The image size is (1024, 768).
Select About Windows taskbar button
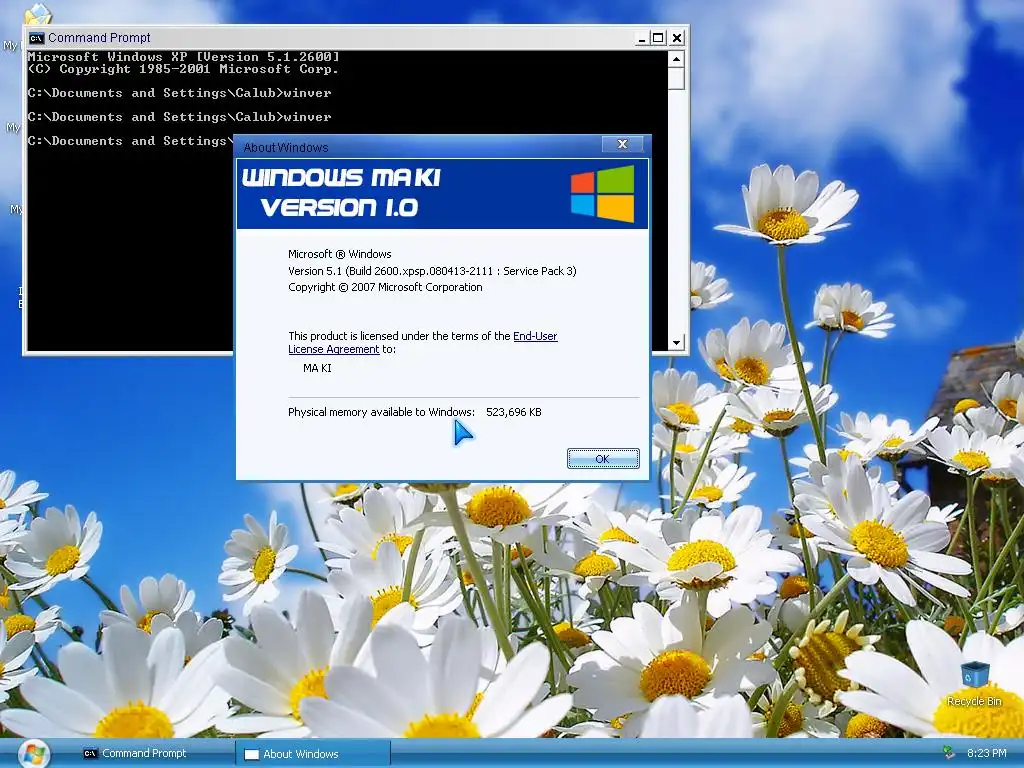pyautogui.click(x=312, y=754)
